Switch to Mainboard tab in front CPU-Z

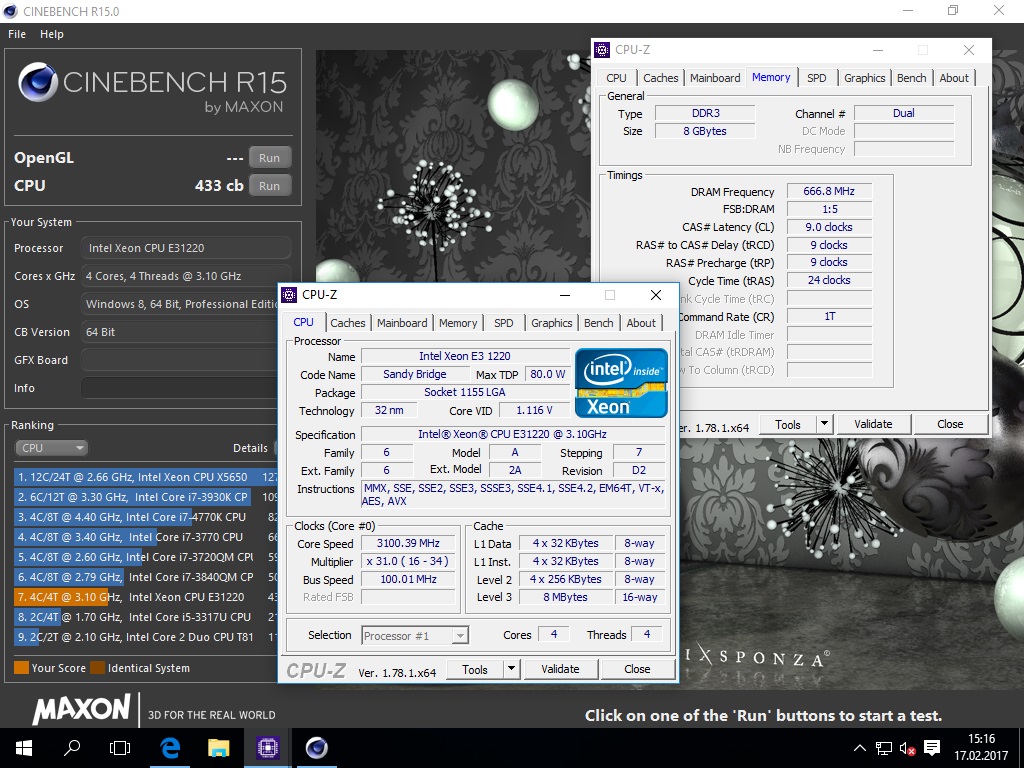402,323
